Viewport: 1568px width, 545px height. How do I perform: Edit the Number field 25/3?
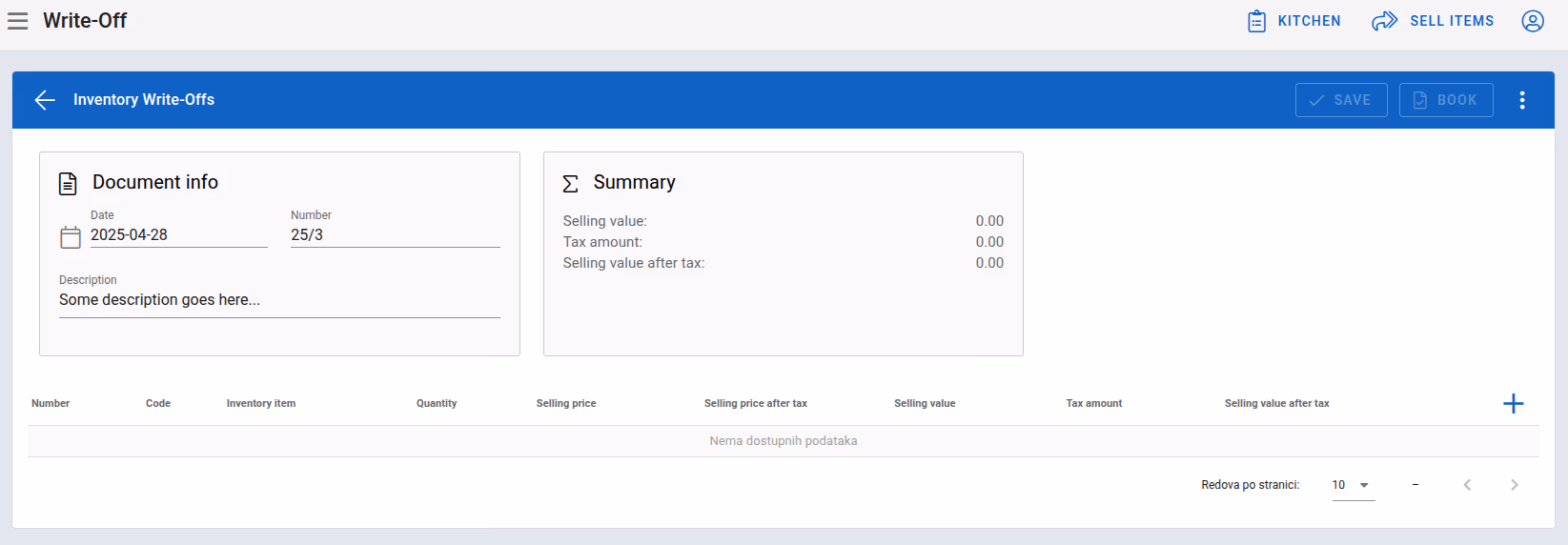[x=396, y=234]
